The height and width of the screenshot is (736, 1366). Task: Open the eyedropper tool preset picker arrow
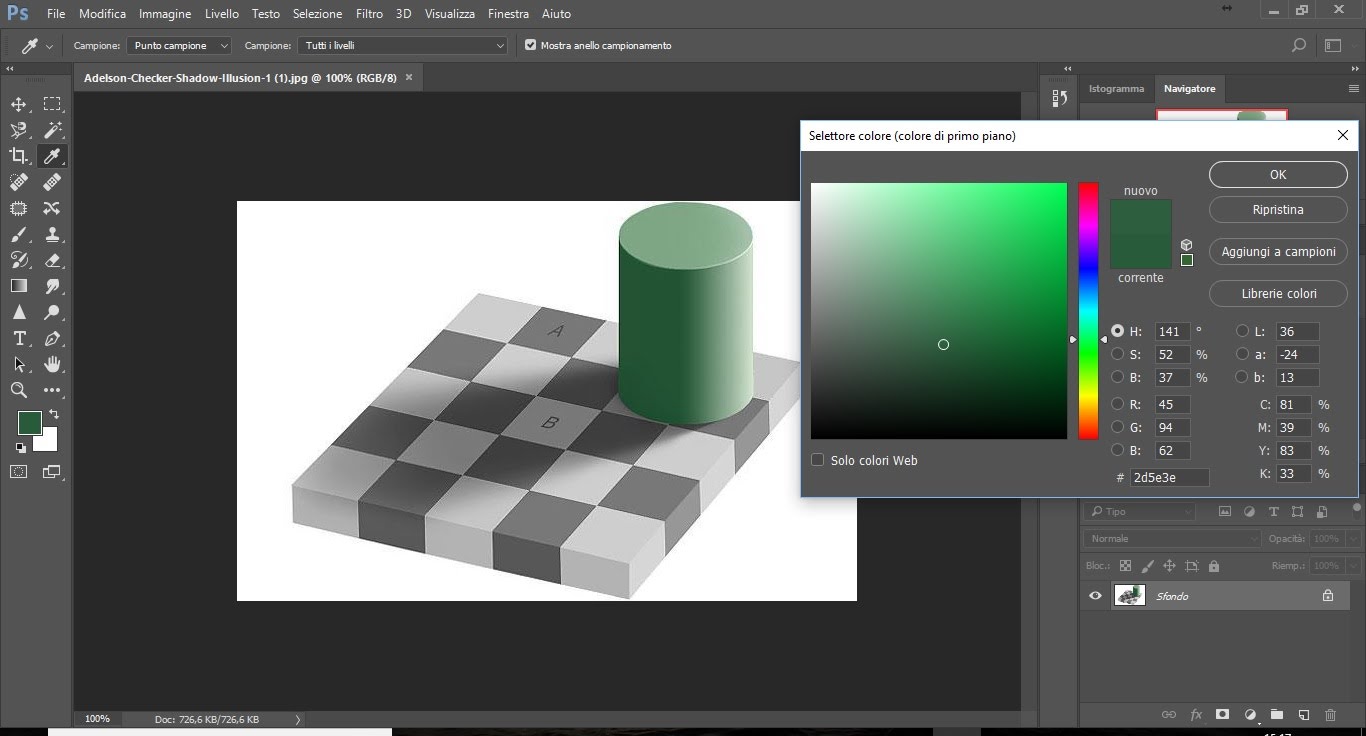(x=49, y=46)
